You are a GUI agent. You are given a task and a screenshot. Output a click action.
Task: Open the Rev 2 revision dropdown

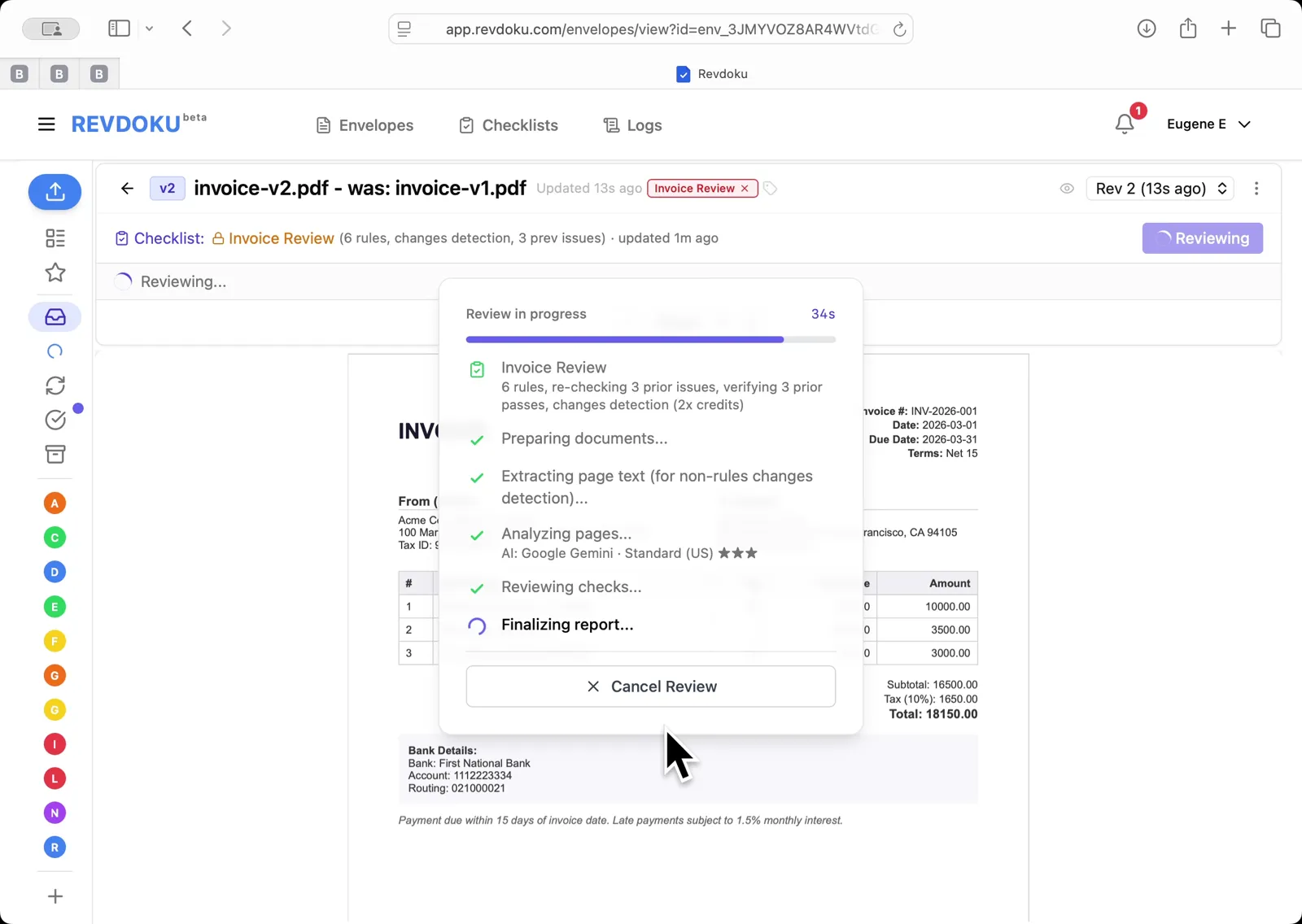[x=1160, y=188]
